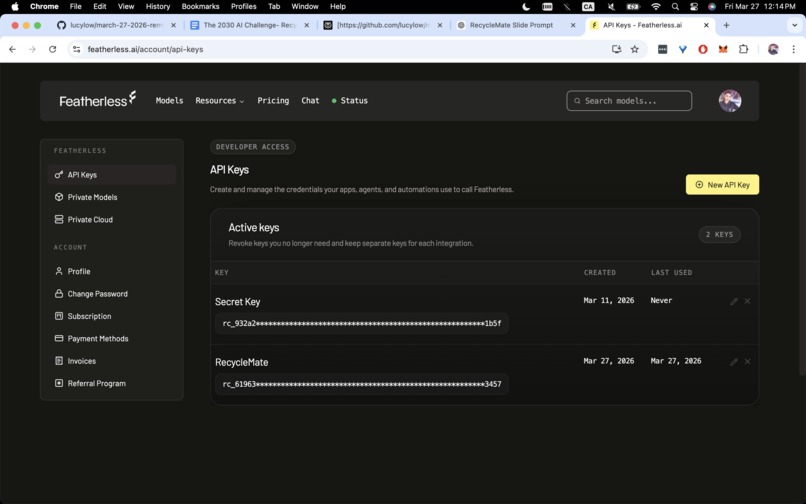Click the Mar 11, 2026 created date

pyautogui.click(x=609, y=300)
